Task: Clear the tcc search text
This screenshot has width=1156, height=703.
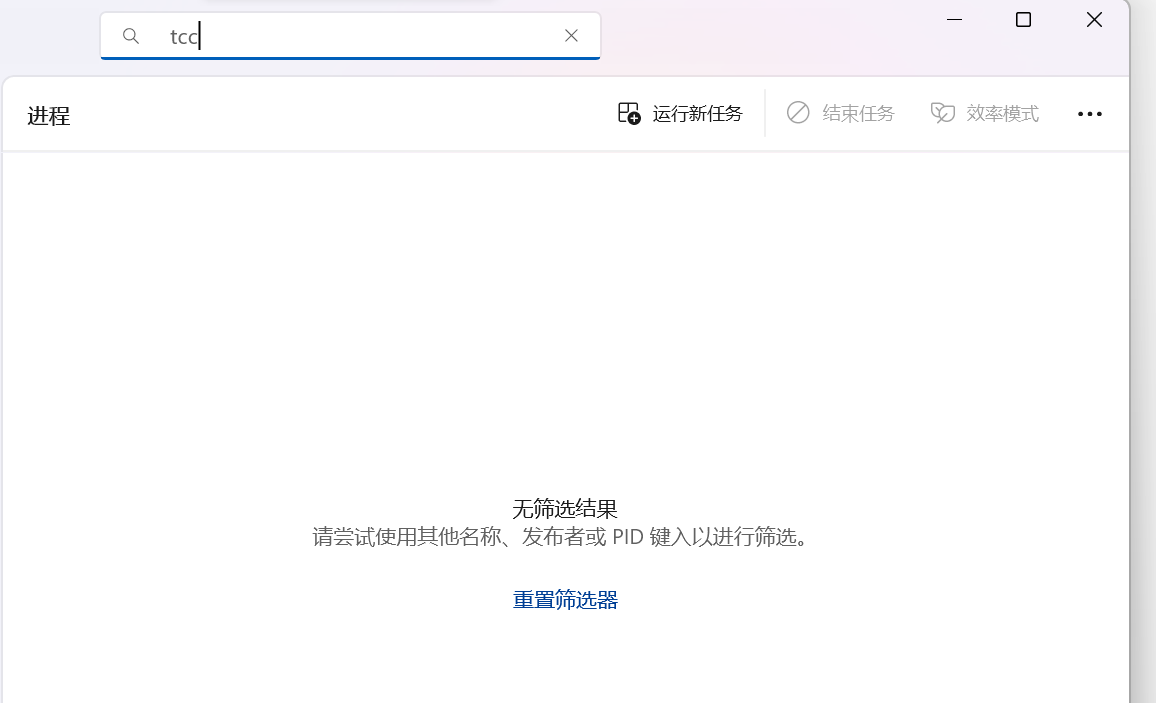Action: [x=571, y=35]
